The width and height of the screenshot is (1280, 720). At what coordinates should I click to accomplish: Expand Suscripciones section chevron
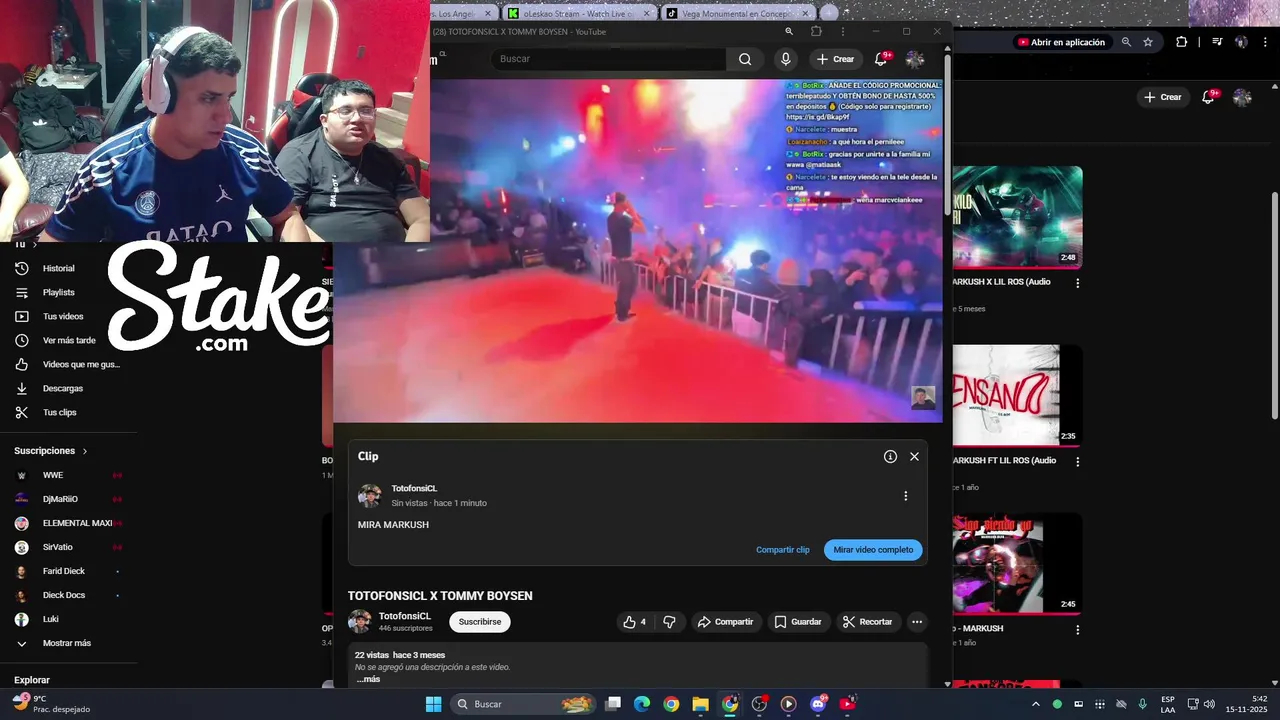click(85, 452)
